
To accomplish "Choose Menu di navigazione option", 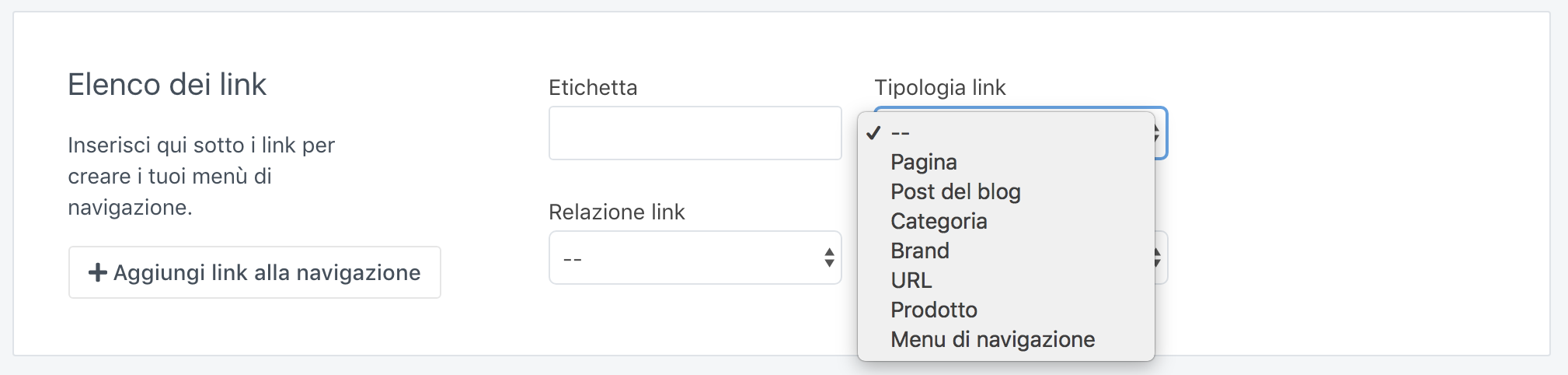I will pyautogui.click(x=992, y=339).
